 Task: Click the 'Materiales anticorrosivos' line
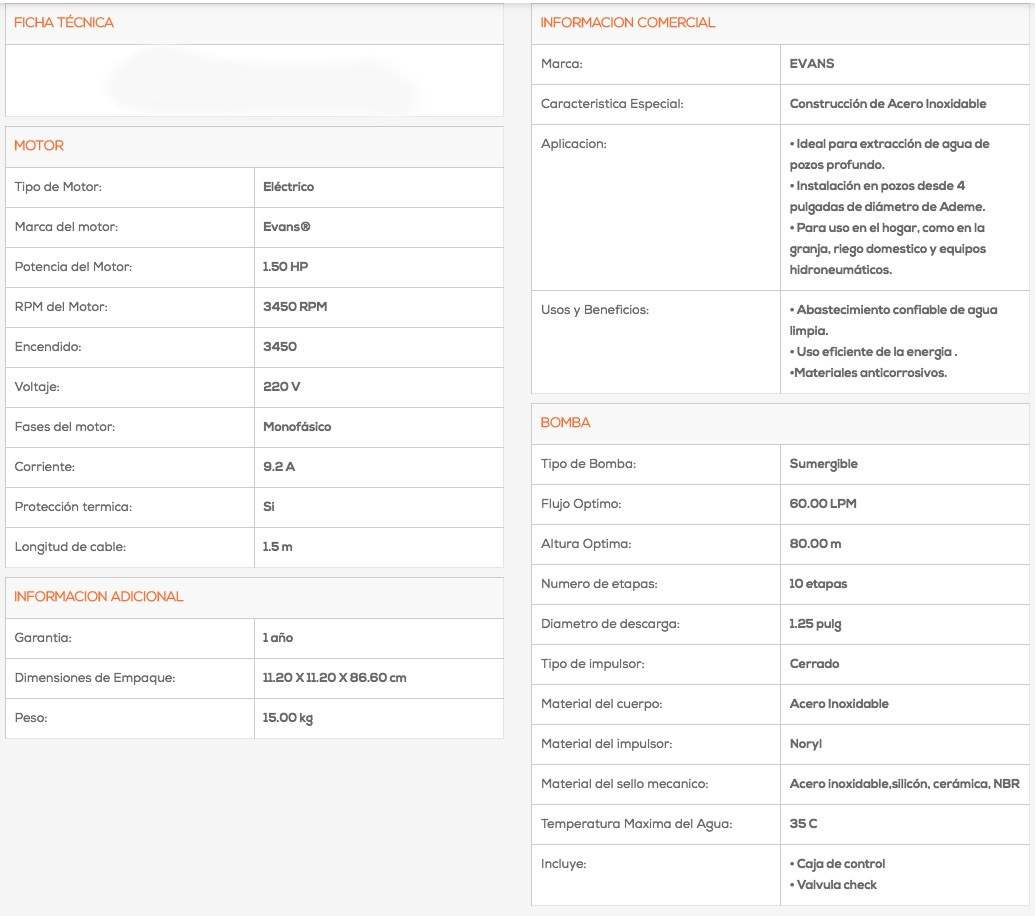[868, 374]
